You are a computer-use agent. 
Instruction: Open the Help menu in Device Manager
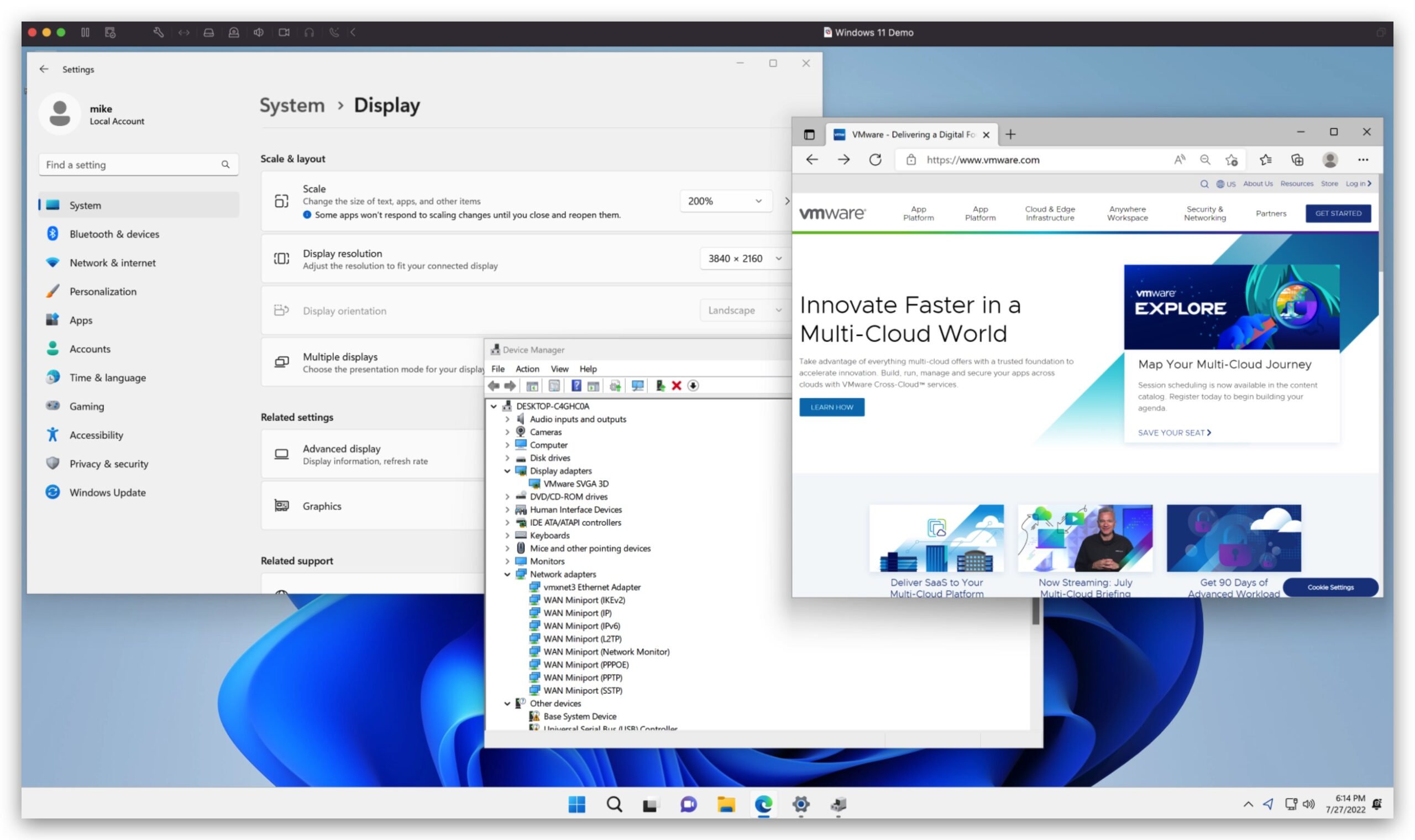[x=588, y=369]
